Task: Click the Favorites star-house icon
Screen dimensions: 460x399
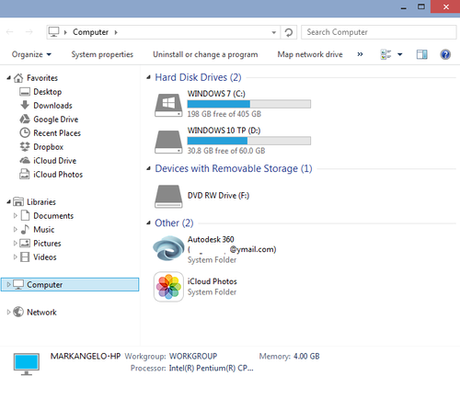Action: 18,78
